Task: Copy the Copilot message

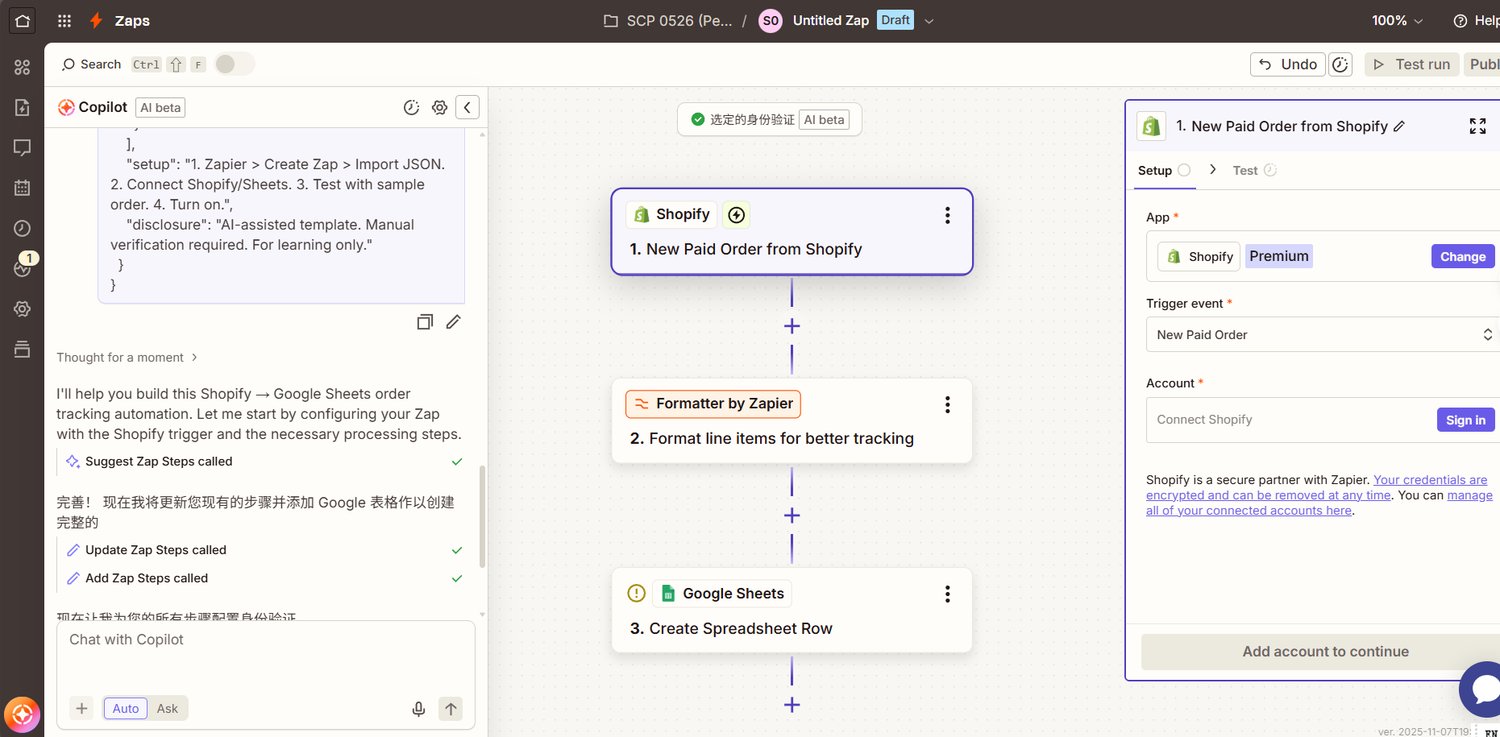Action: click(425, 322)
